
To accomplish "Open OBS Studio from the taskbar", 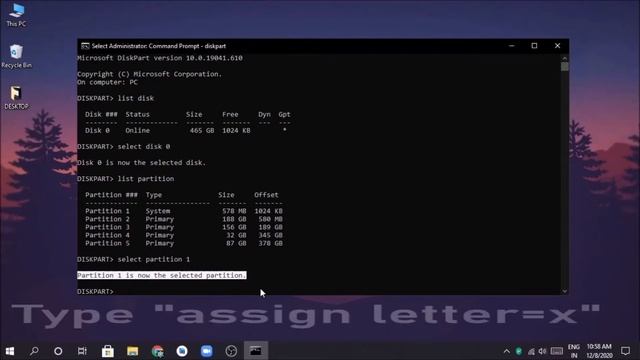I will (x=231, y=351).
